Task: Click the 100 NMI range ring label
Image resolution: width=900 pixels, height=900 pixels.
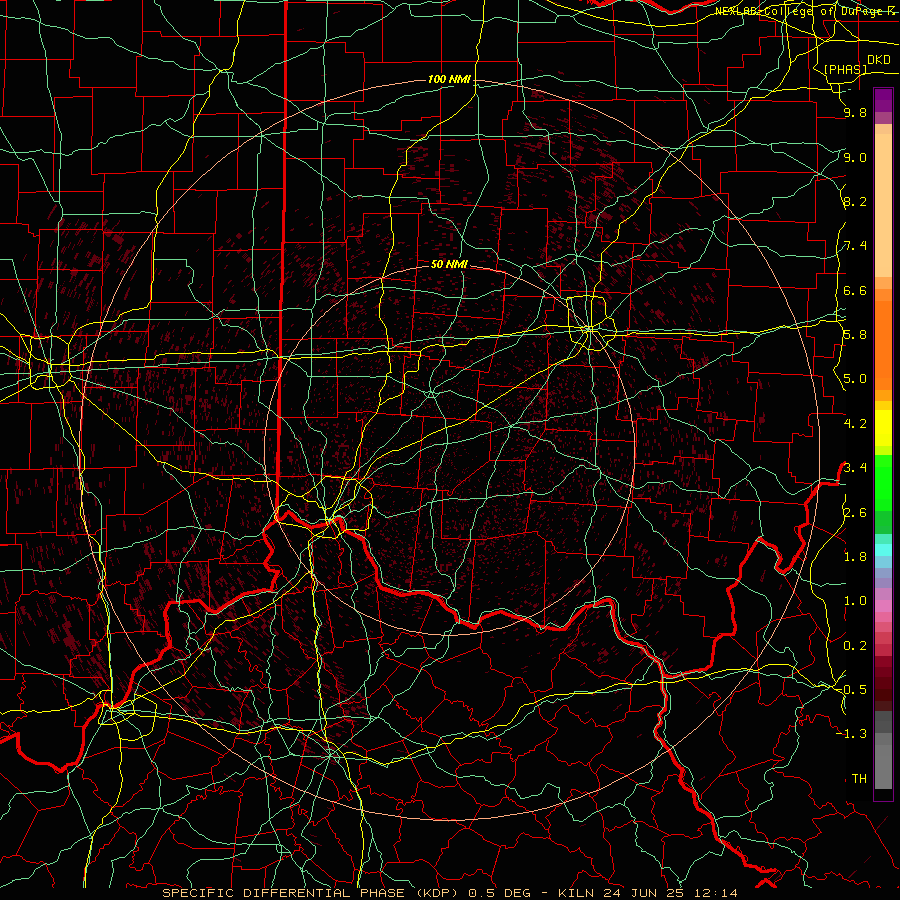Action: (449, 79)
